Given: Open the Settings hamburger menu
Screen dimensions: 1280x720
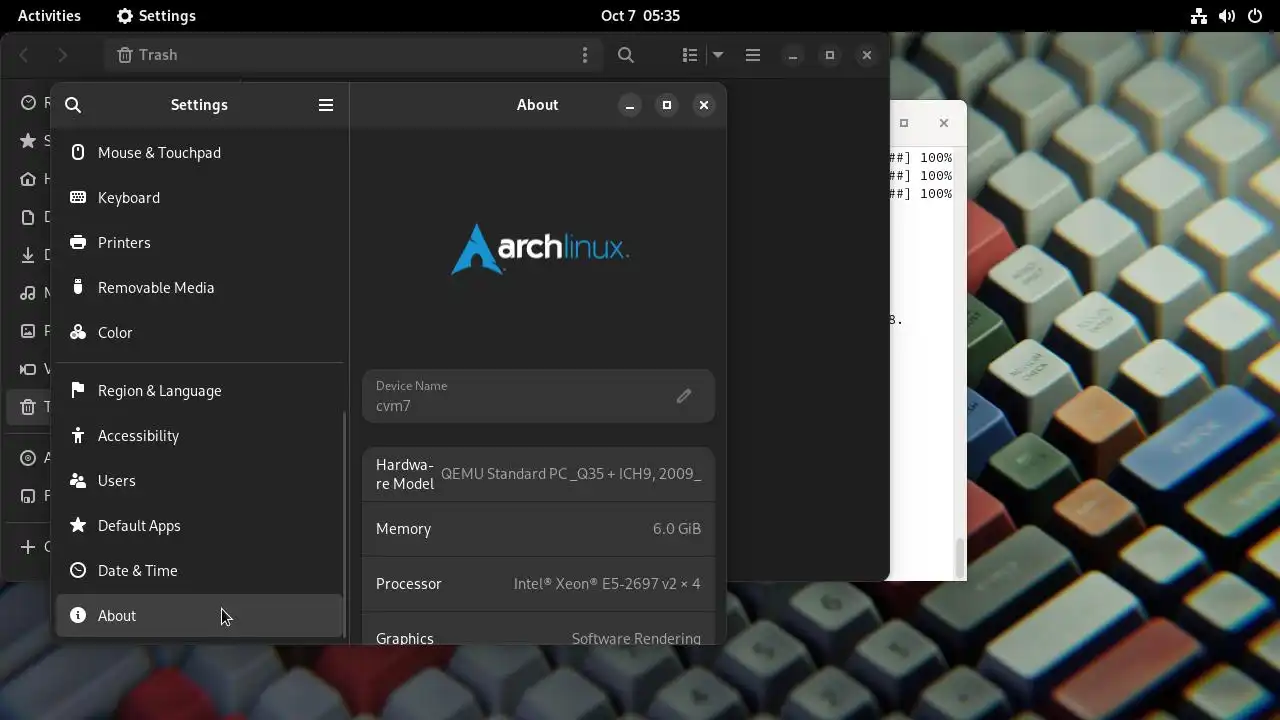Looking at the screenshot, I should pos(326,105).
